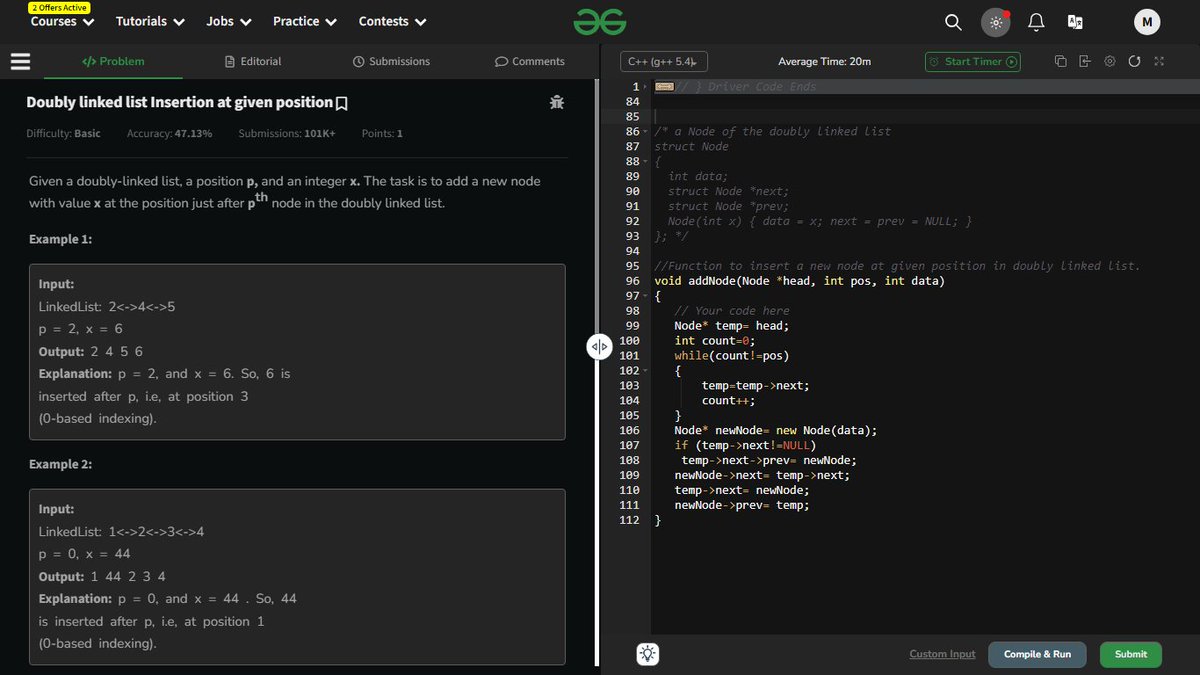Viewport: 1200px width, 675px height.
Task: Click the LinkedList: 1<->2<->3<->4 text
Action: click(x=121, y=531)
